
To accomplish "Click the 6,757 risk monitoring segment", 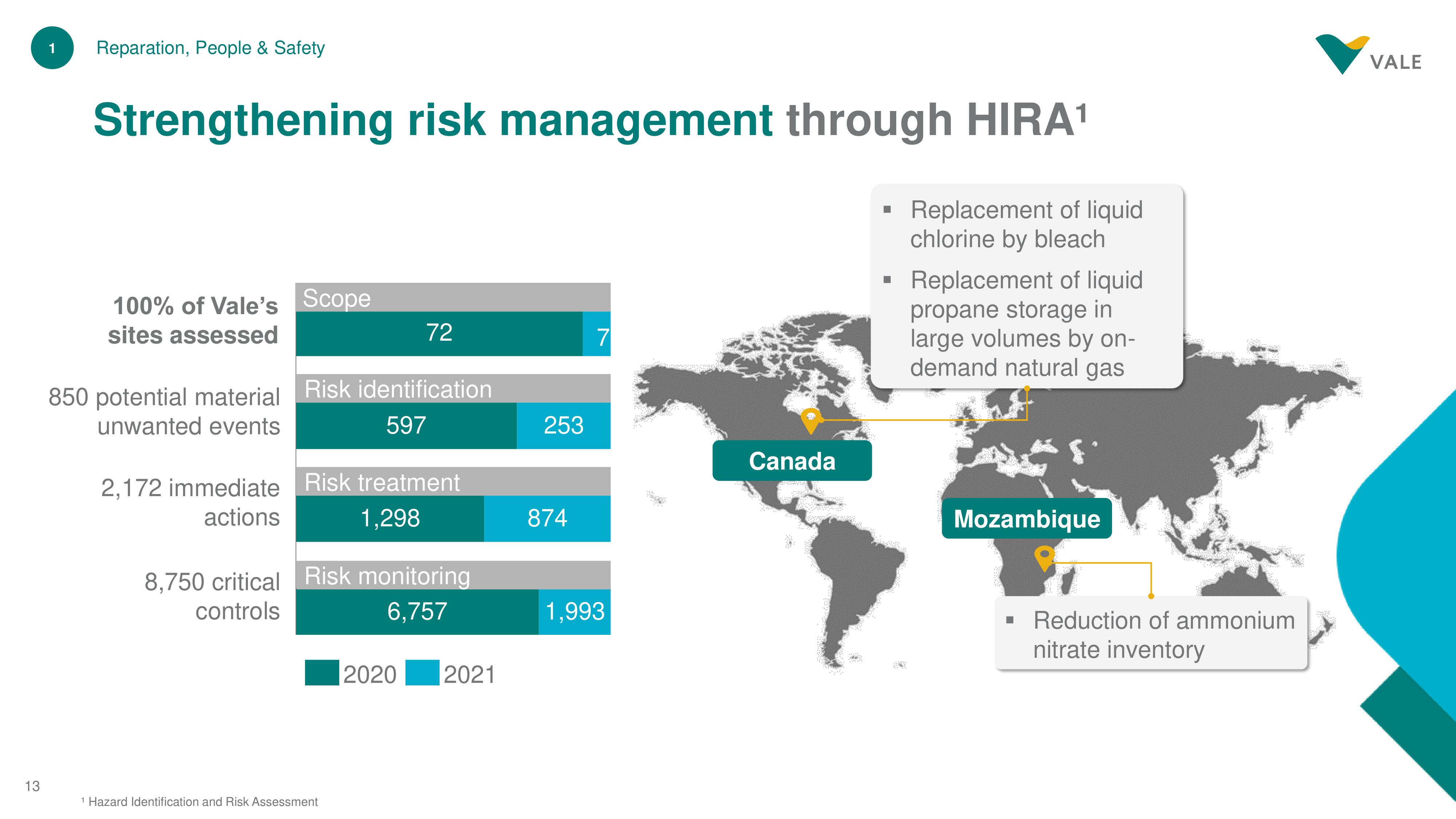I will click(417, 612).
